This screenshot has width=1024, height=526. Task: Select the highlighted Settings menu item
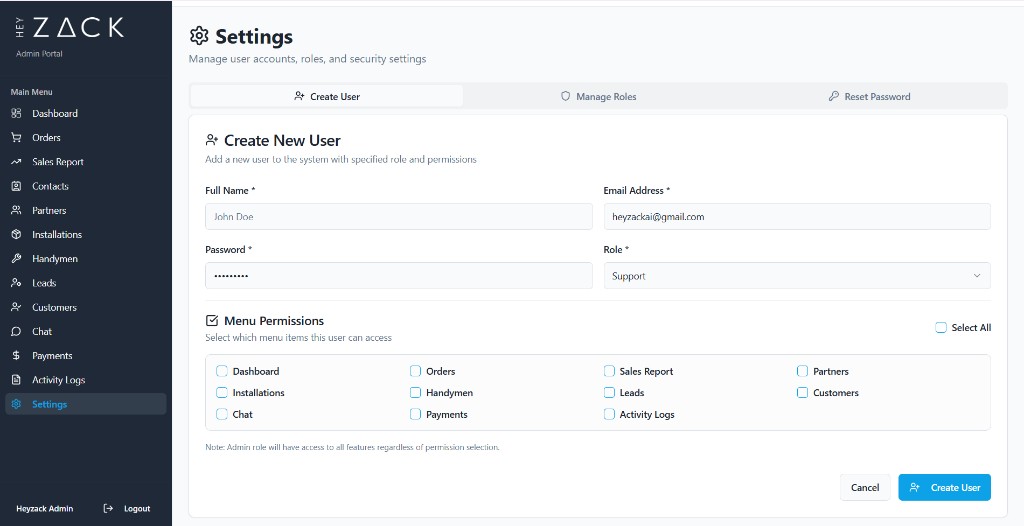(86, 404)
